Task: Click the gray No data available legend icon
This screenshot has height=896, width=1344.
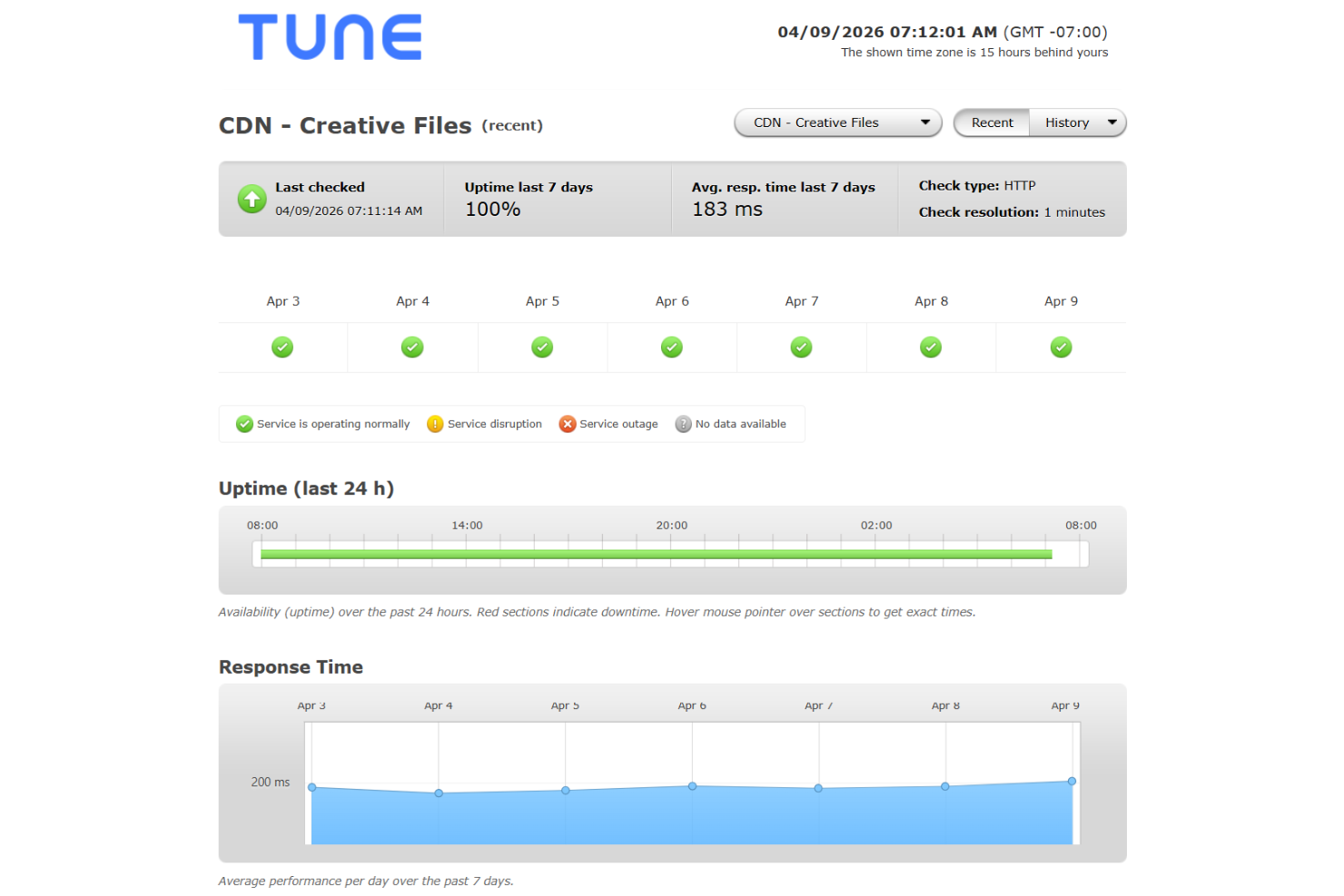Action: (682, 424)
